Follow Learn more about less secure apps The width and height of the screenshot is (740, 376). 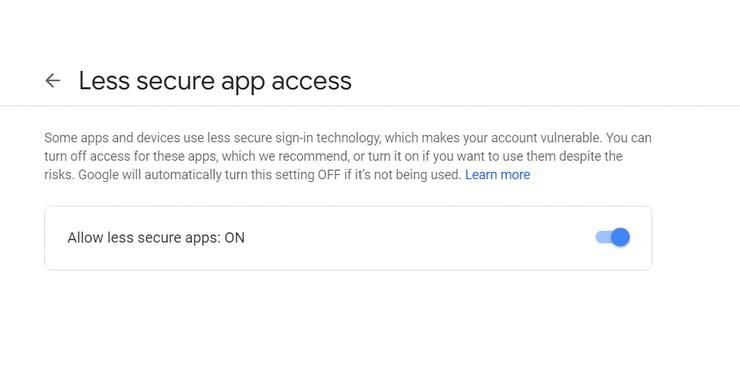[497, 175]
